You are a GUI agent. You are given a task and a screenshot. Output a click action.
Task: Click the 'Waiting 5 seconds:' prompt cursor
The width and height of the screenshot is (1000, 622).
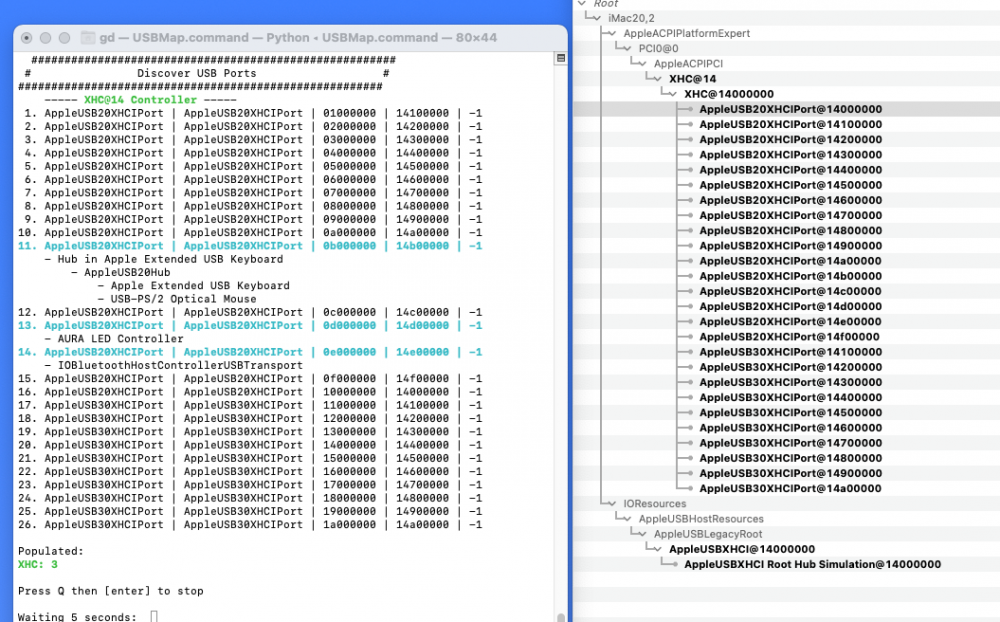(x=154, y=617)
